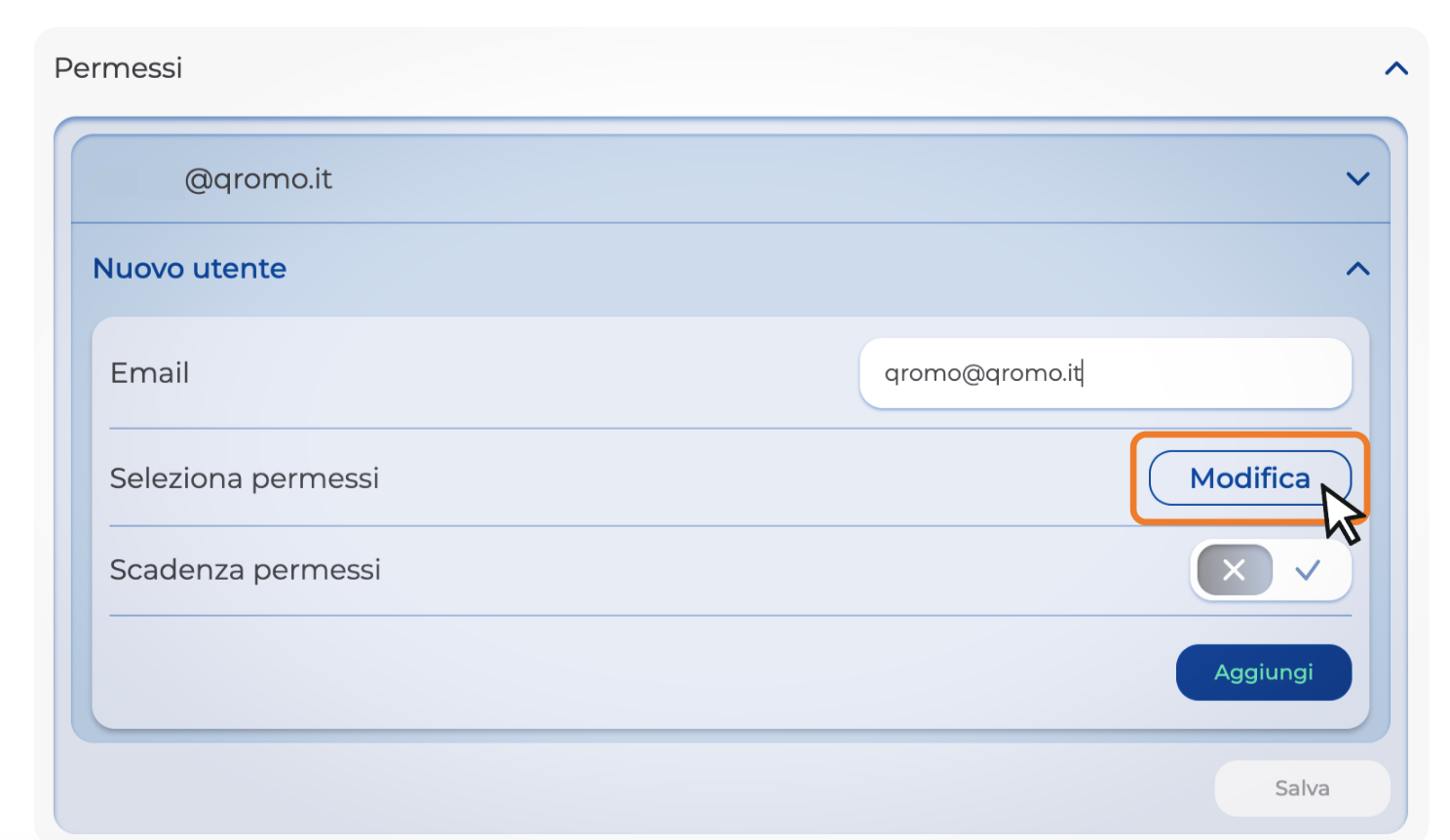Screen dimensions: 1450x840
Task: Click the Nuovo utente header row background
Action: 780,269
